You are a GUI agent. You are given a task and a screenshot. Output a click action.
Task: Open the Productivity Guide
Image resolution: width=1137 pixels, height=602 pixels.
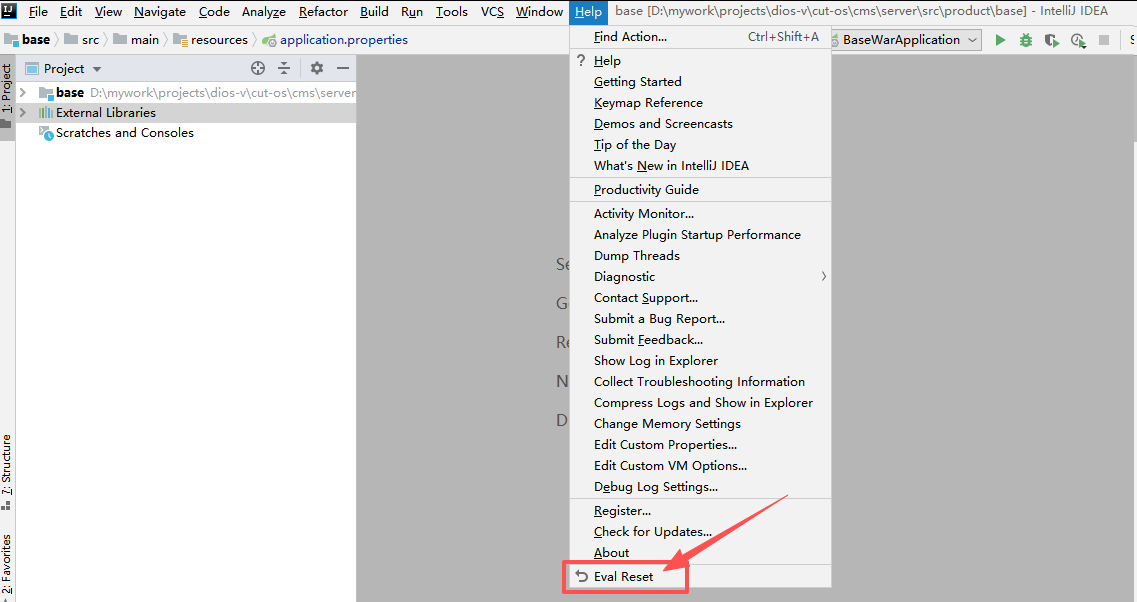[x=700, y=190]
